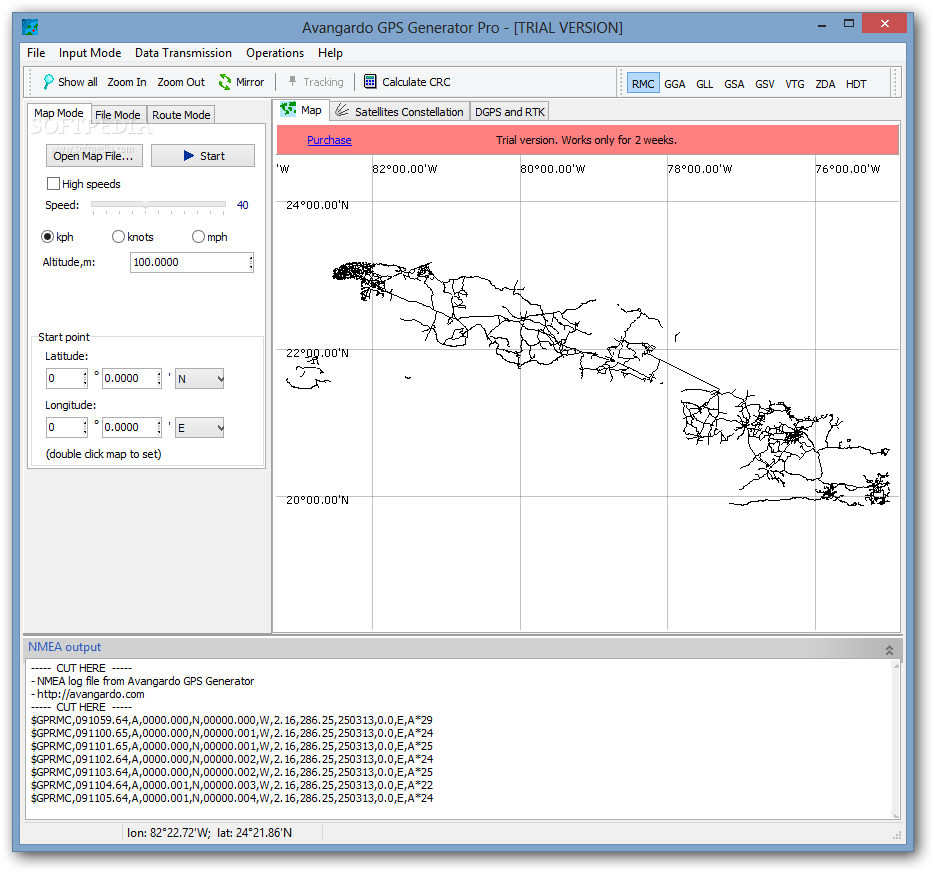Open the Help menu
This screenshot has height=872, width=934.
[330, 53]
